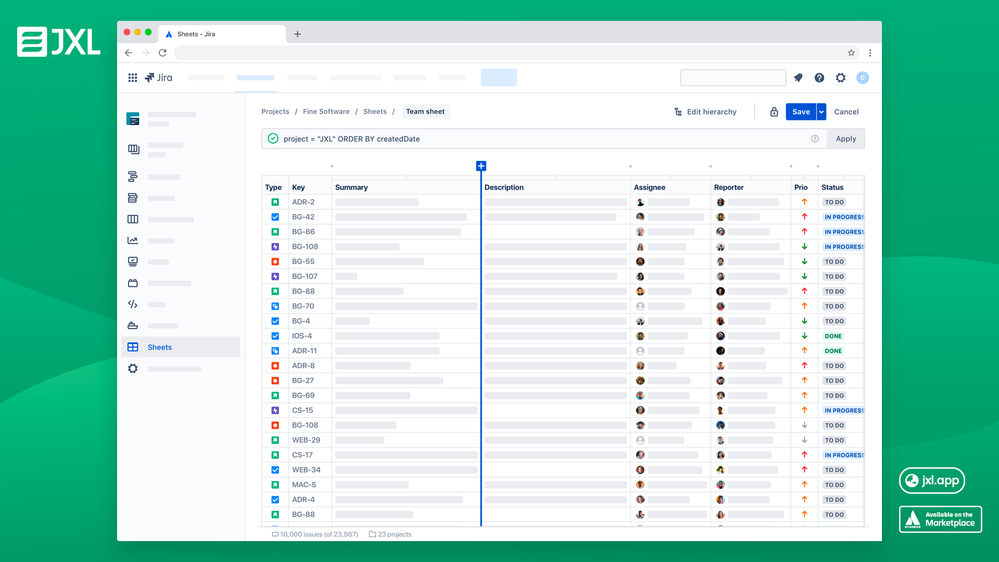Change the IN PROGRESS status of BG-42
Screen dimensions: 999x562
(844, 217)
